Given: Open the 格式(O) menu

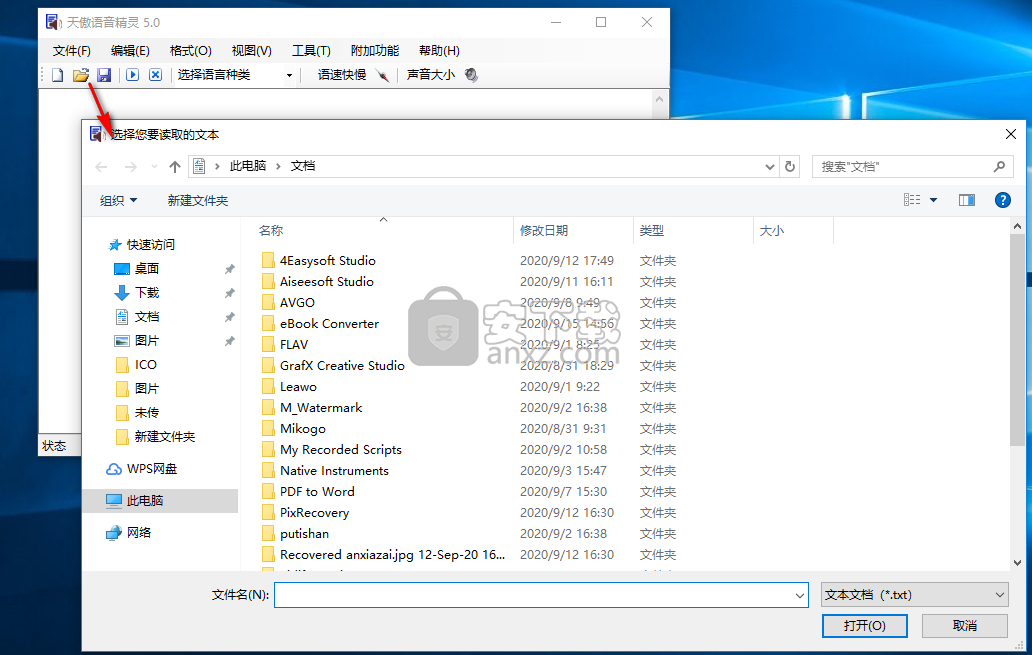Looking at the screenshot, I should [x=190, y=51].
